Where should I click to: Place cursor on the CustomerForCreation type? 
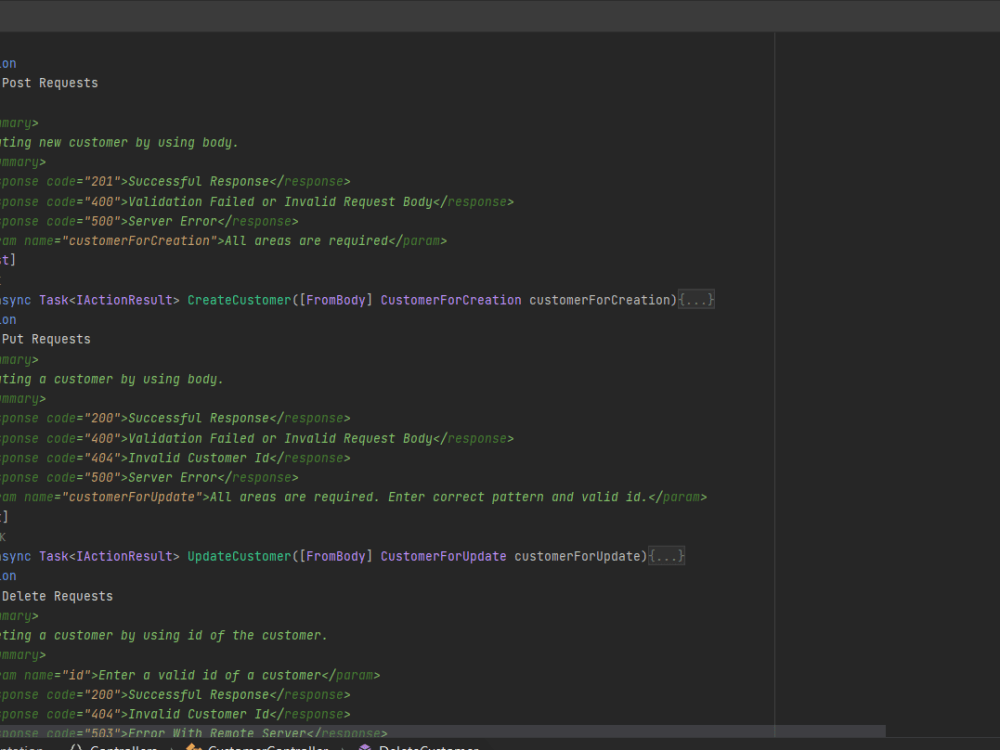451,300
